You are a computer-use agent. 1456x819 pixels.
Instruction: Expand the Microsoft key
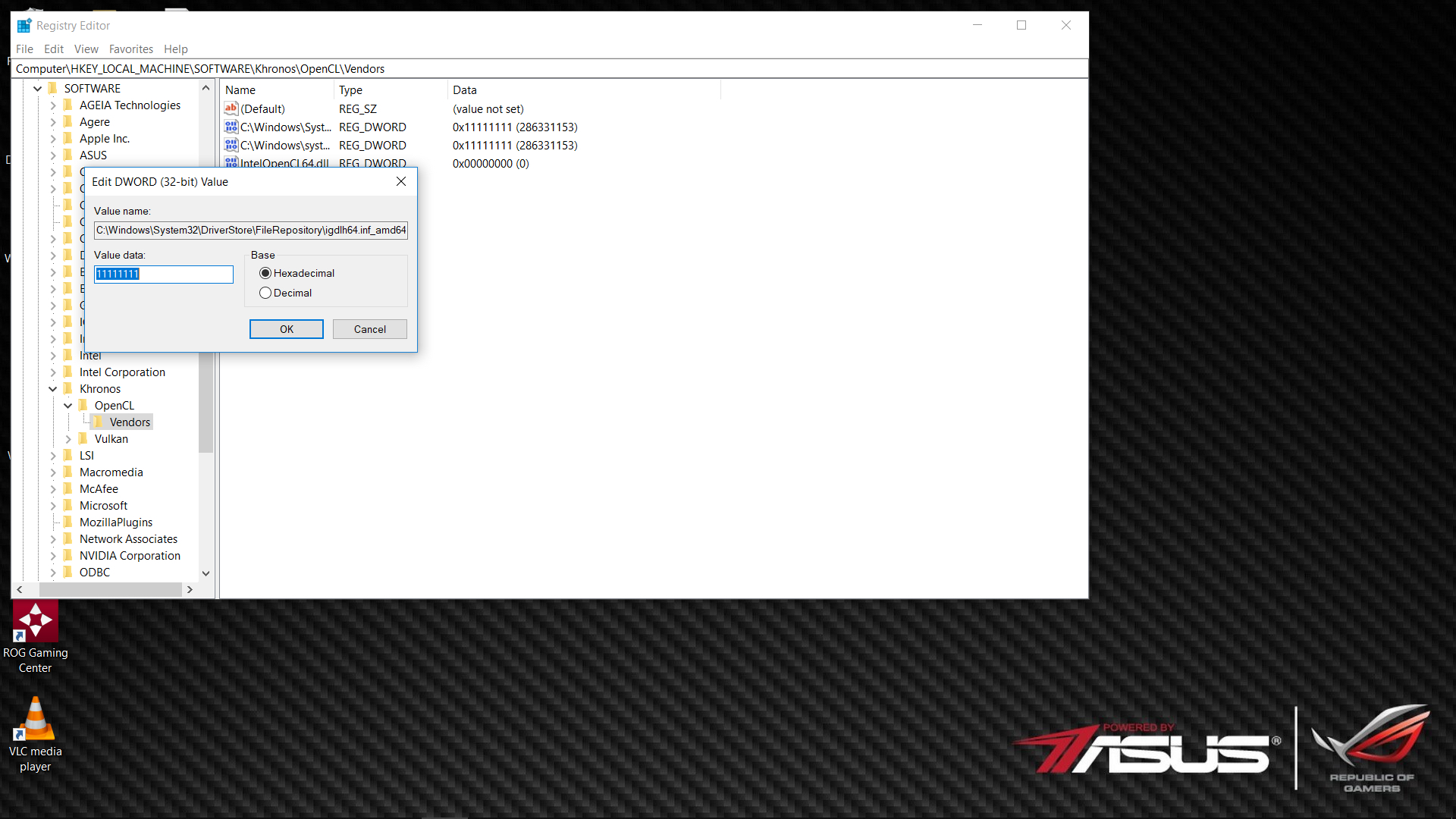(x=53, y=506)
